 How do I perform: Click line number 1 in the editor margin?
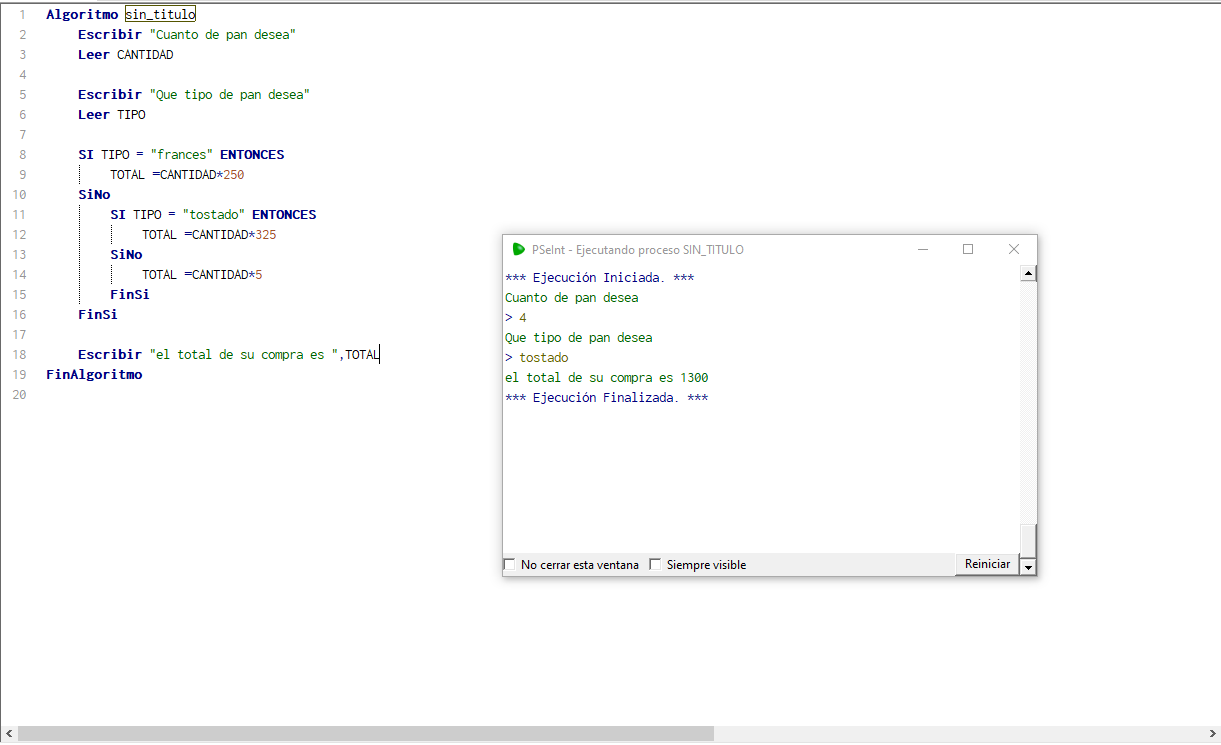[x=23, y=15]
